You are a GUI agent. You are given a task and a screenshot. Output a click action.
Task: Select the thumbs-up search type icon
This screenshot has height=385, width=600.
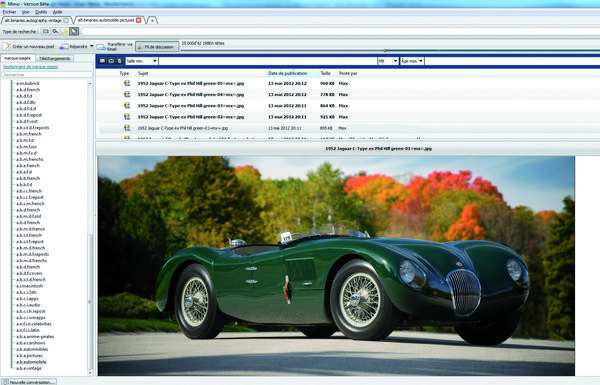(65, 31)
